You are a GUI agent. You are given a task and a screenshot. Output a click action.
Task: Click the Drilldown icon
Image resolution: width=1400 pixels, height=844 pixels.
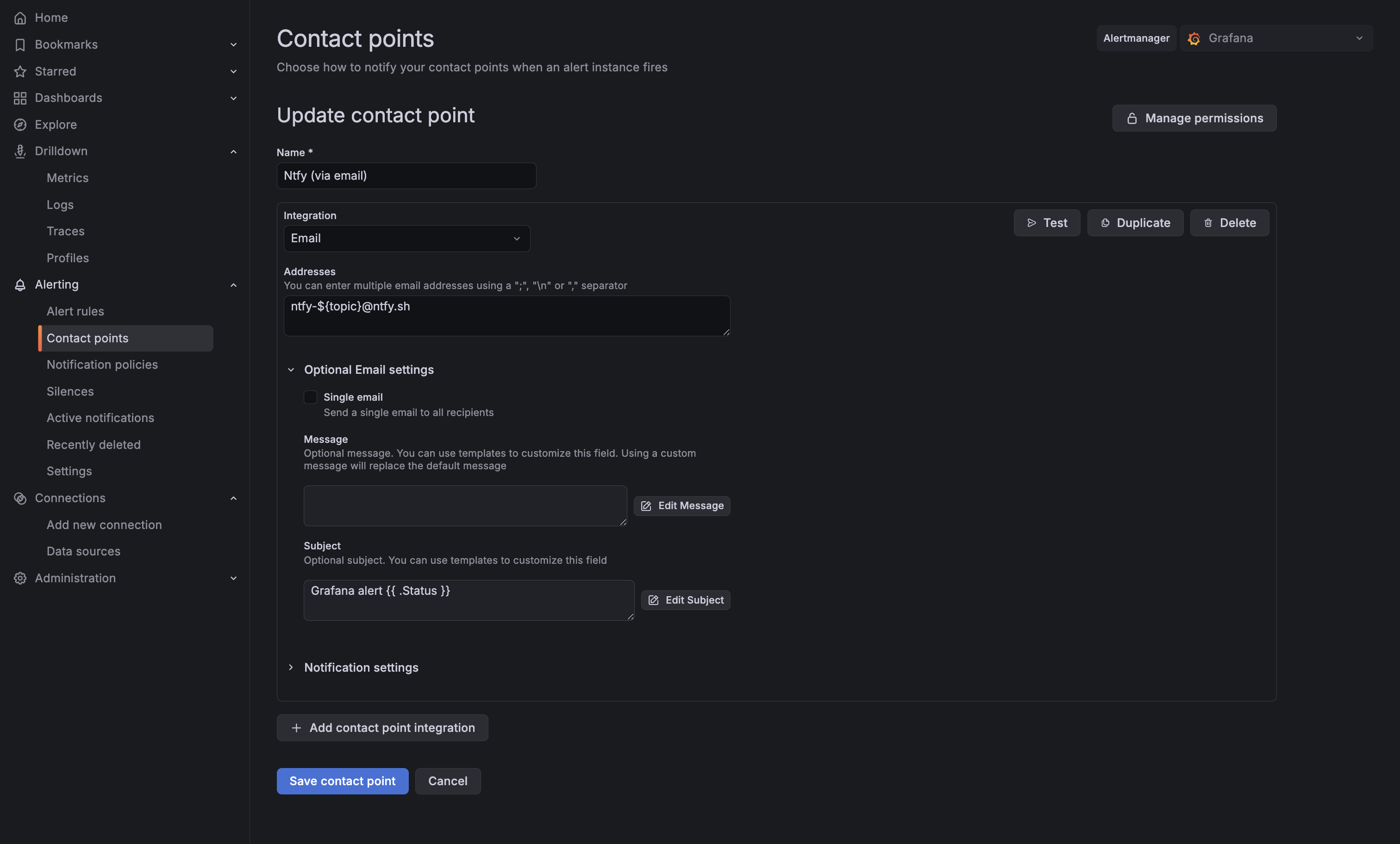tap(20, 151)
